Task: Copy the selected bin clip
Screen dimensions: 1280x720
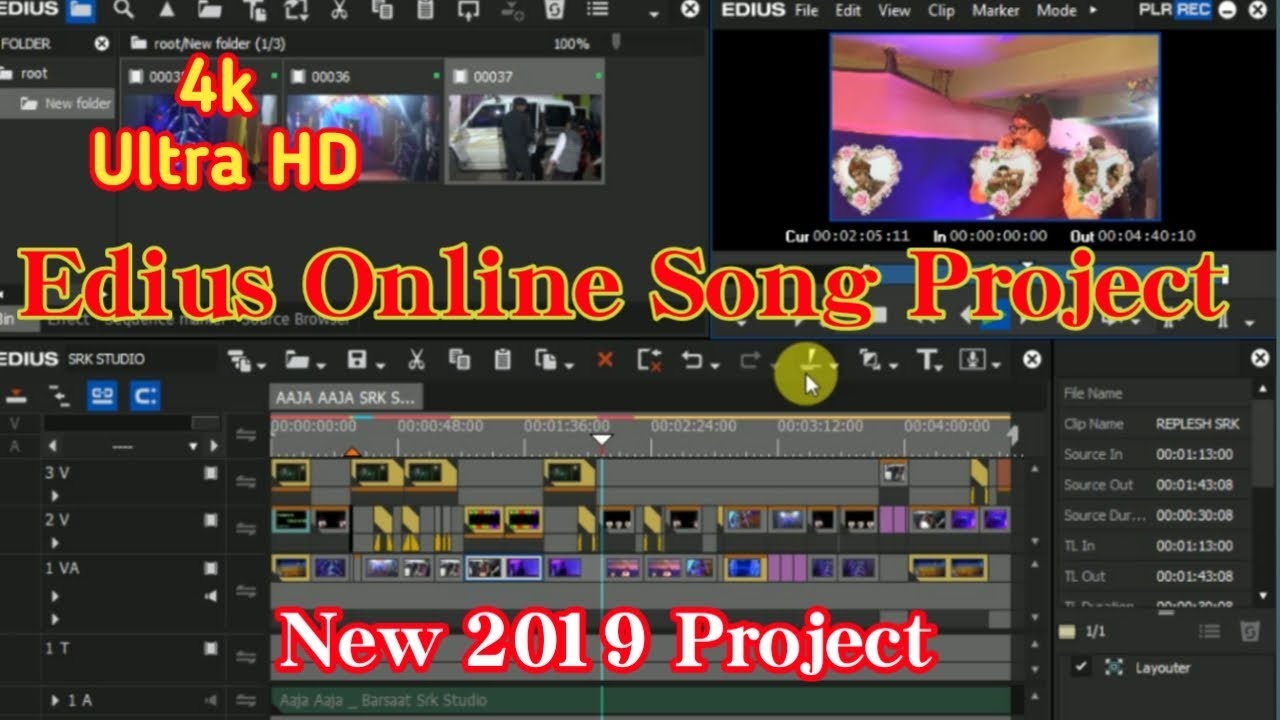Action: click(382, 11)
